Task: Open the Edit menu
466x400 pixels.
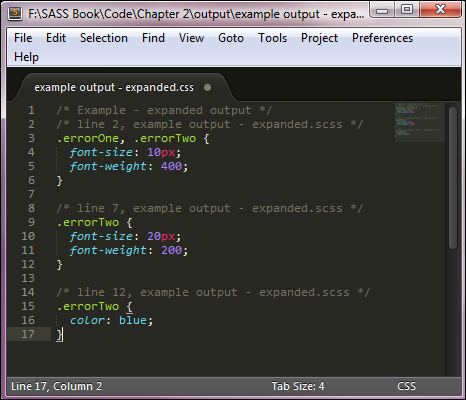Action: pyautogui.click(x=56, y=38)
